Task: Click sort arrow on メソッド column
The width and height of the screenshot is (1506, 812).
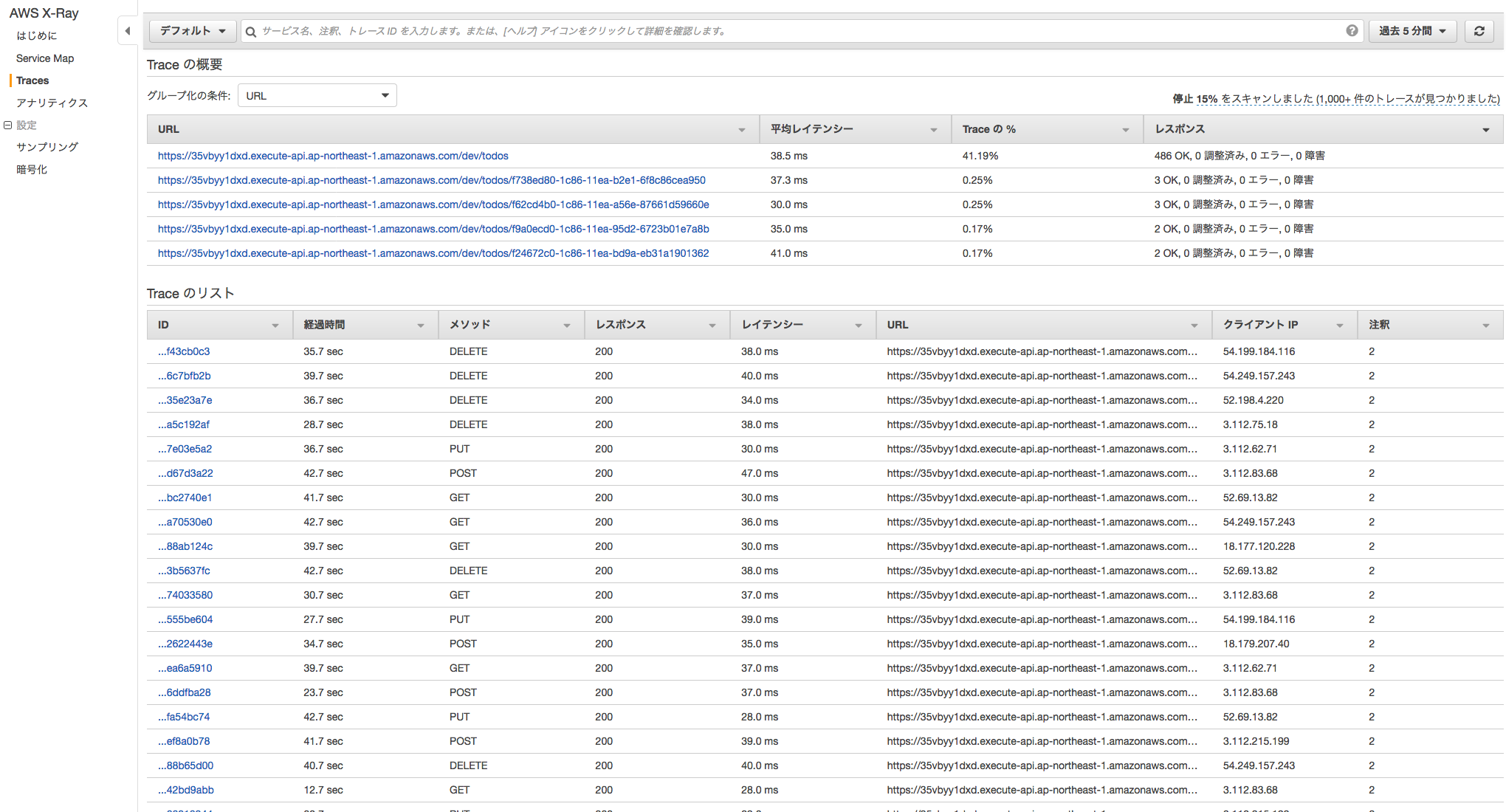Action: click(x=566, y=326)
